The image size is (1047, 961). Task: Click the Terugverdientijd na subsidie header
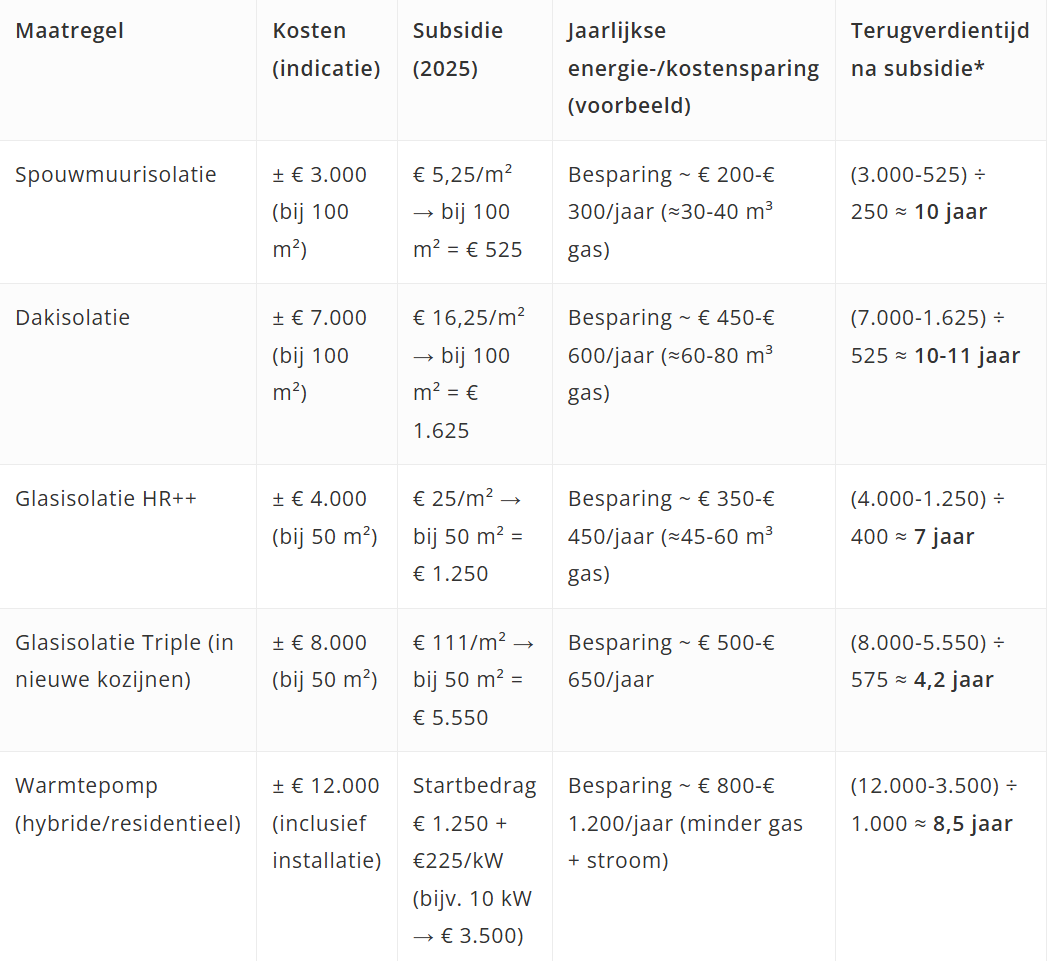(x=939, y=50)
